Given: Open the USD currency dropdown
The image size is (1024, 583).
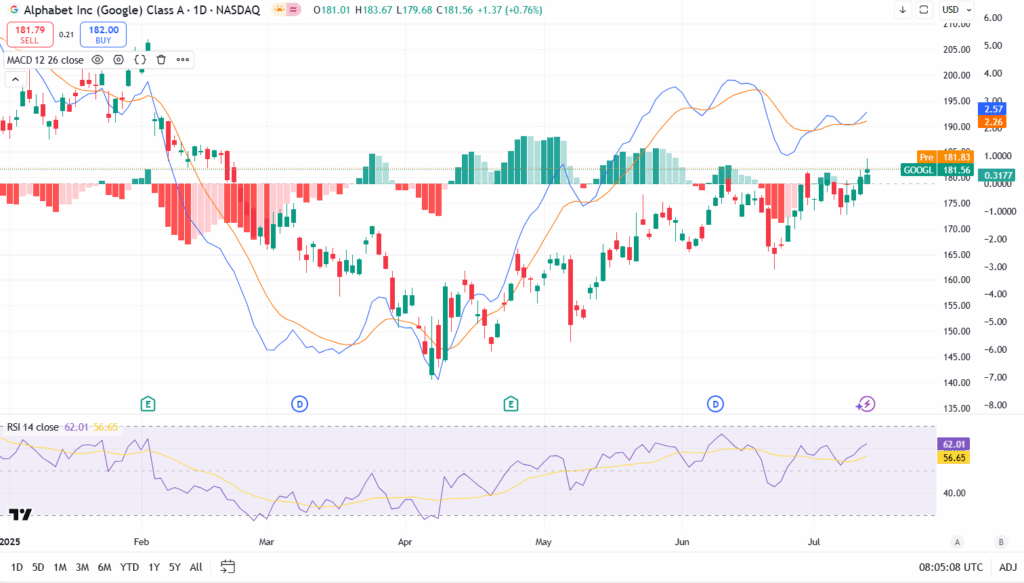Looking at the screenshot, I should (957, 10).
